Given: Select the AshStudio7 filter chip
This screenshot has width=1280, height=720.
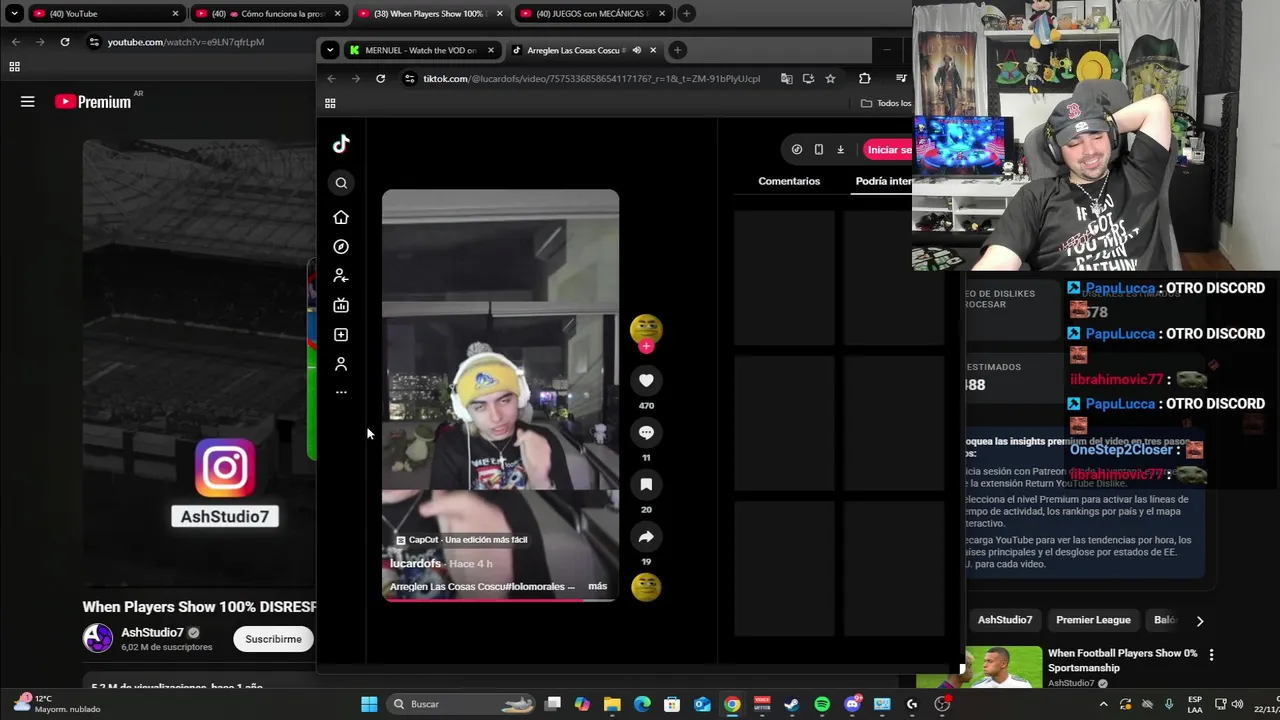Looking at the screenshot, I should 1005,620.
